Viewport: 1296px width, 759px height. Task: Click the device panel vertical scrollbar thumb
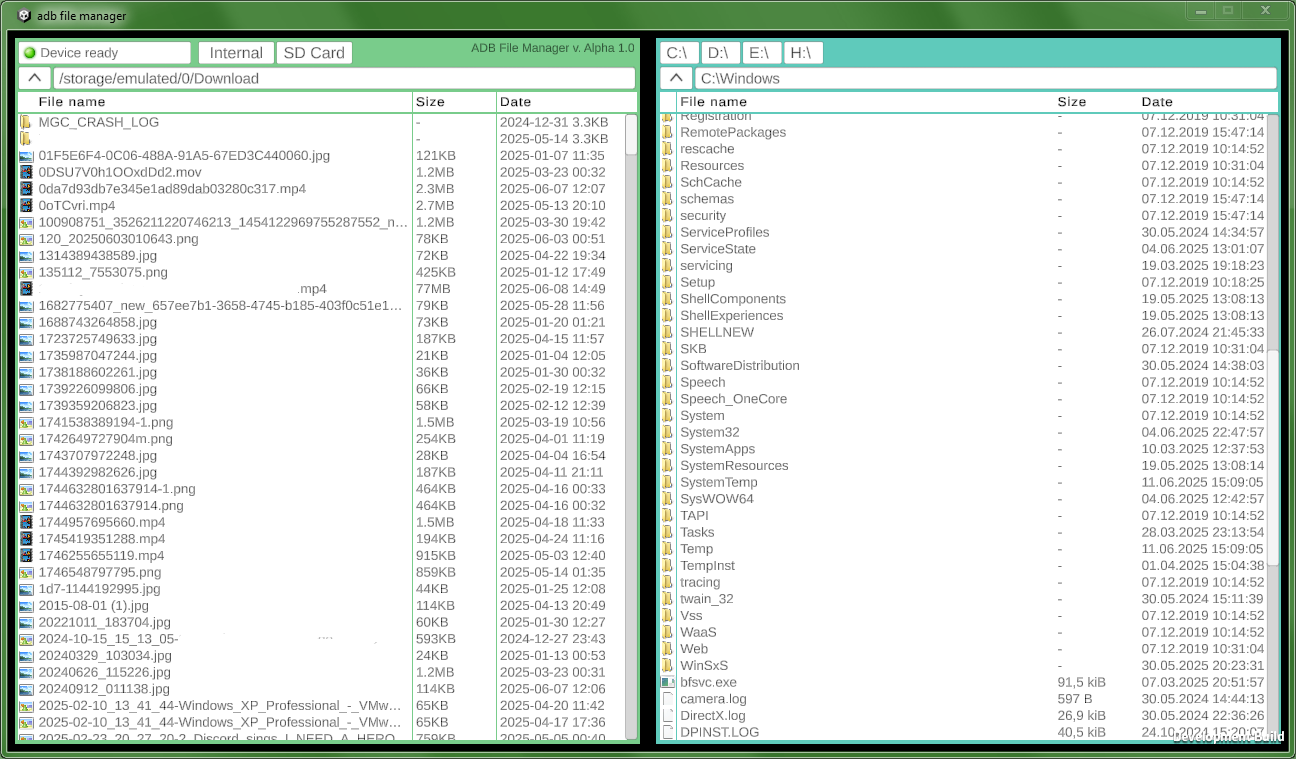tap(631, 134)
